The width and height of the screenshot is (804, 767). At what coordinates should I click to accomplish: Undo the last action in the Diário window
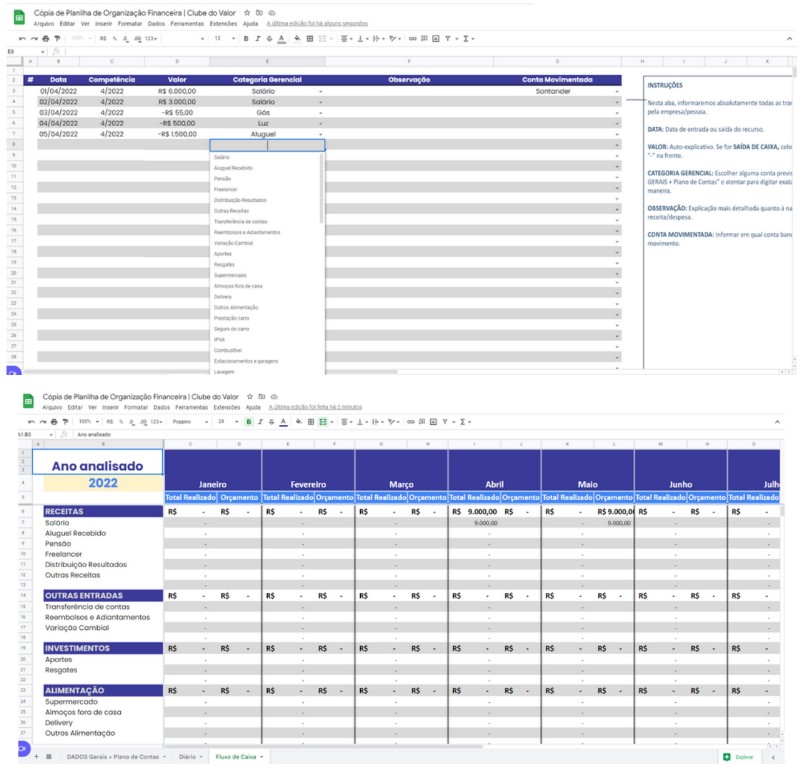pos(22,38)
